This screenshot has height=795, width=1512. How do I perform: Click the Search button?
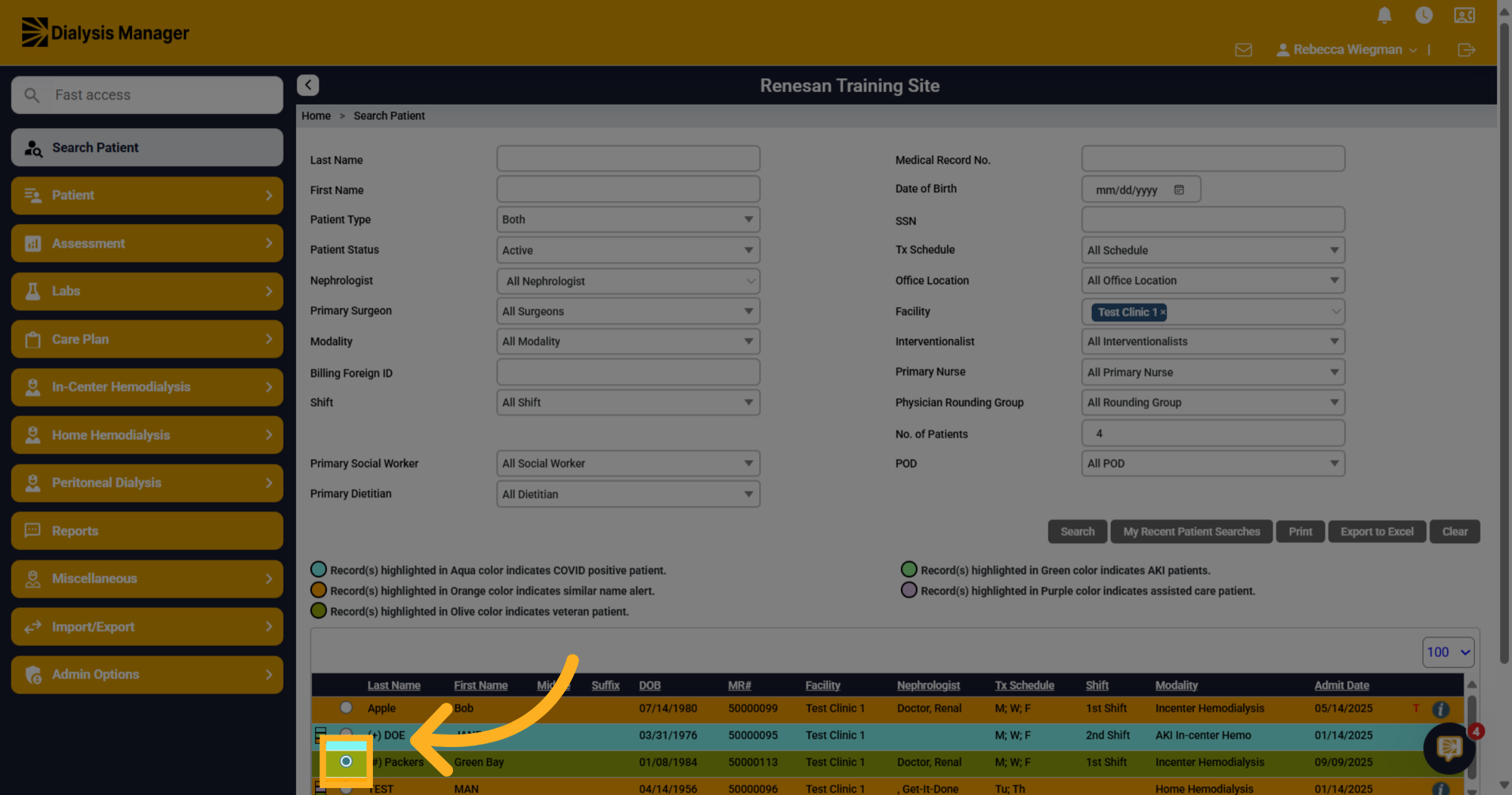[x=1077, y=532]
